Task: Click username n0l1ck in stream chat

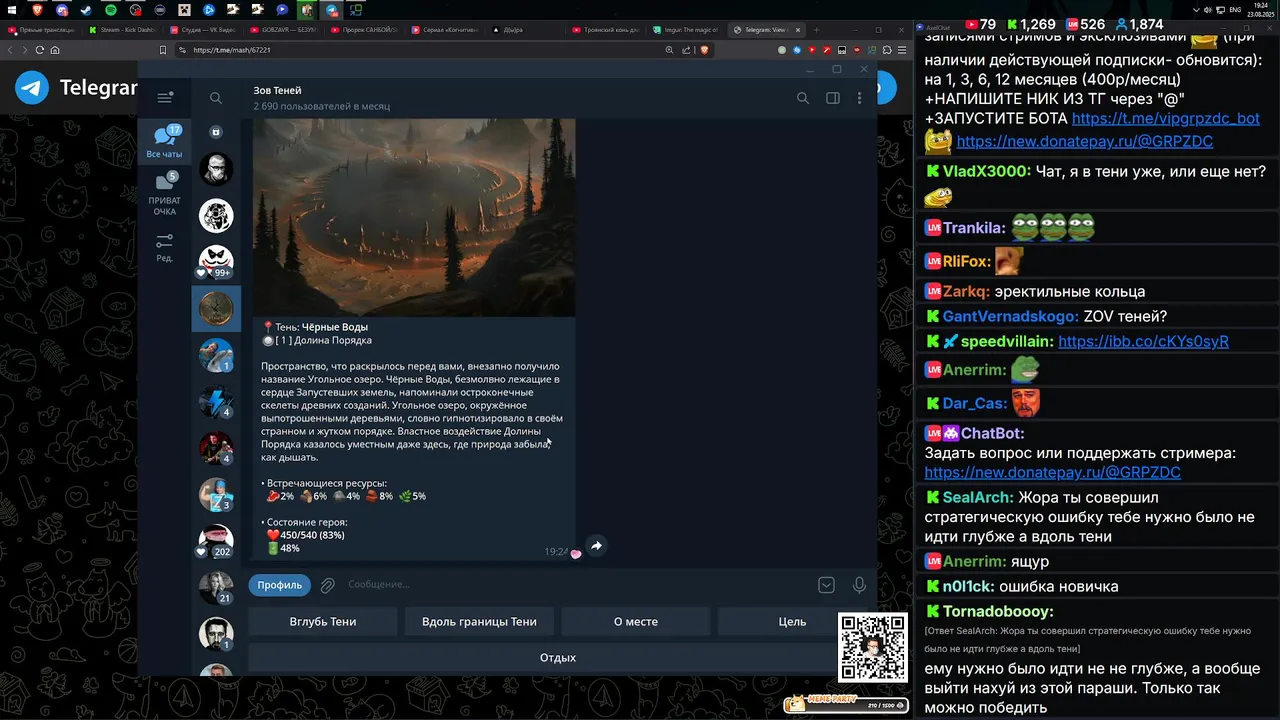Action: point(967,587)
